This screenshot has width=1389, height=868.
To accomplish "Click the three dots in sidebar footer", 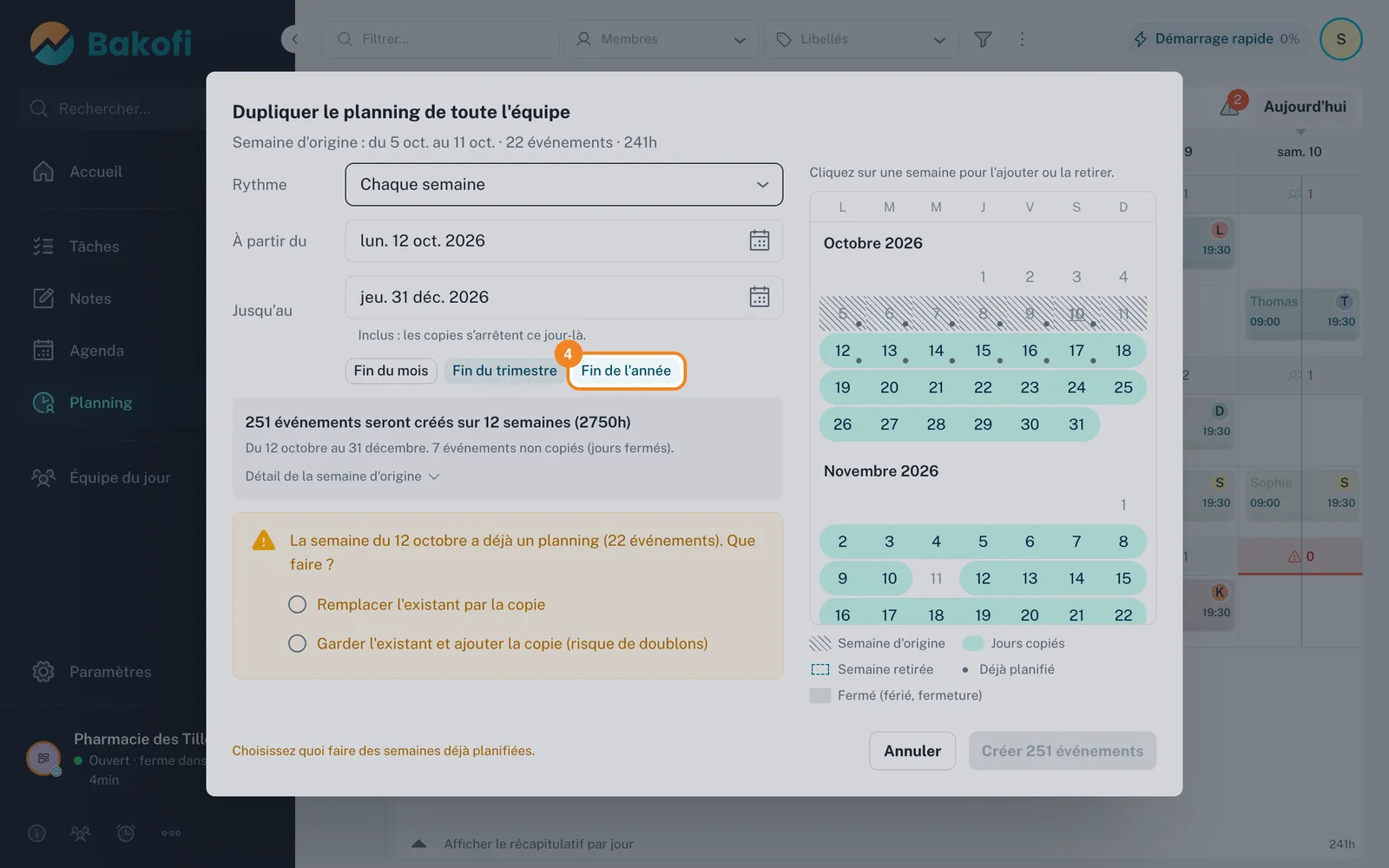I will pyautogui.click(x=171, y=833).
